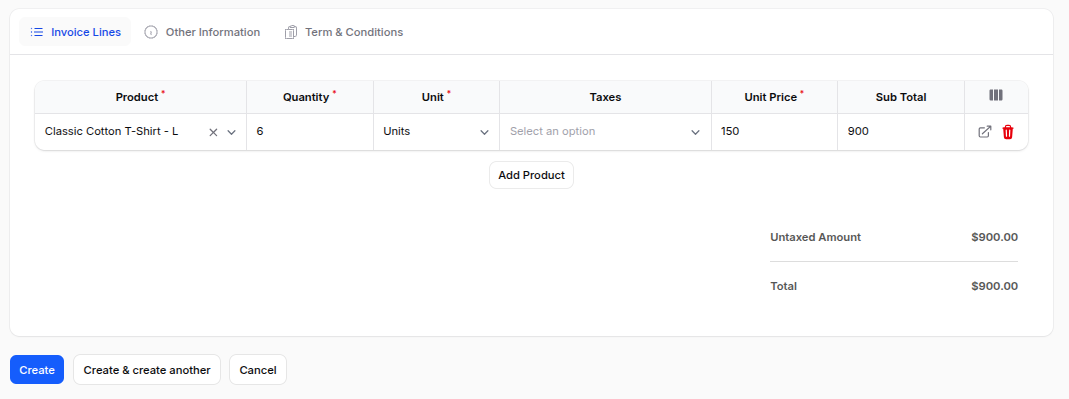The image size is (1069, 399).
Task: Click the Quantity column header
Action: pos(310,97)
